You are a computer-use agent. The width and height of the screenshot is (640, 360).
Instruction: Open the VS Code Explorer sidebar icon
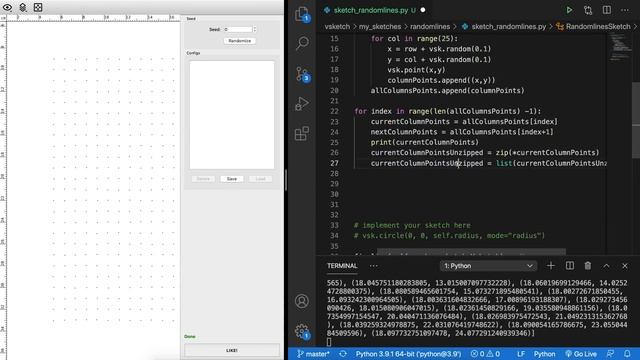click(302, 14)
